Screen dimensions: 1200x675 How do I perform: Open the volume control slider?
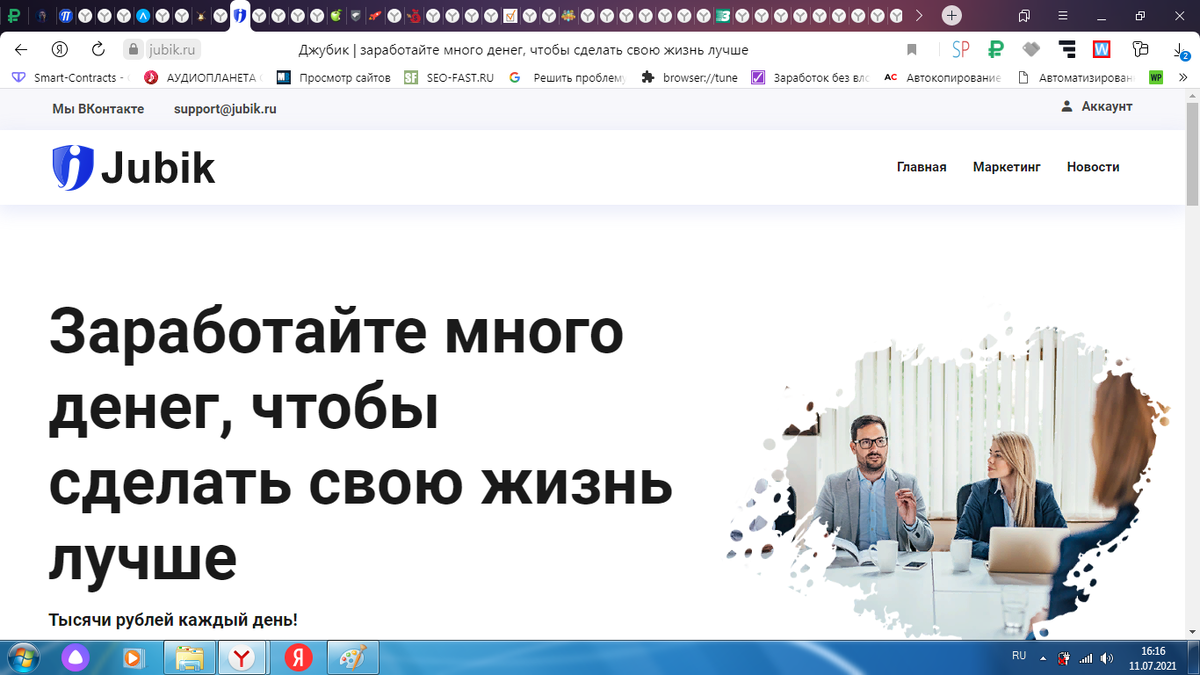[1105, 658]
